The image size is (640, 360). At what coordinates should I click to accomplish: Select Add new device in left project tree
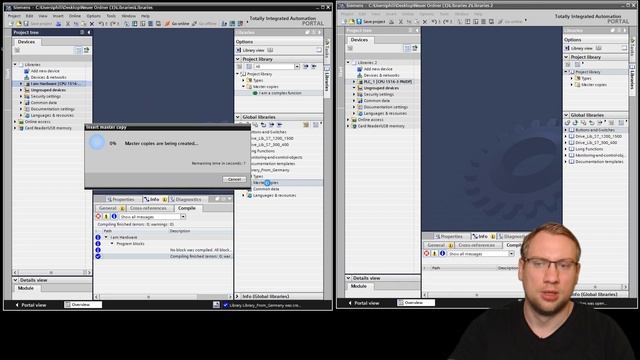(x=45, y=71)
